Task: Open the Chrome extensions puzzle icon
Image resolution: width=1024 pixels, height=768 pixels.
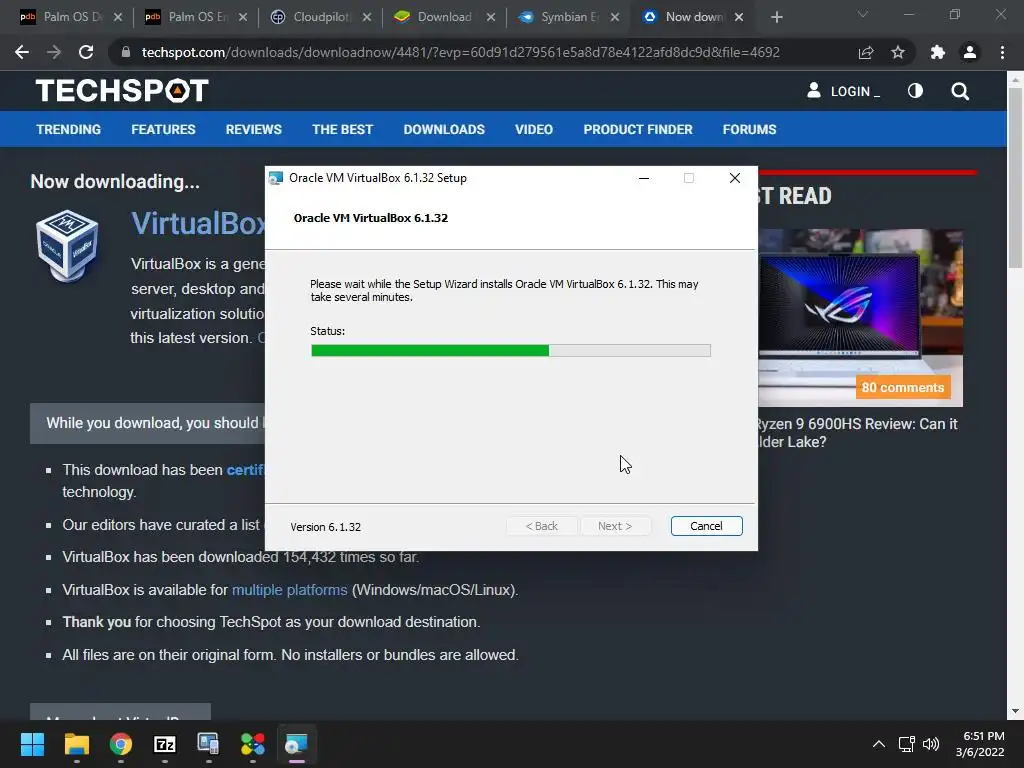Action: [938, 52]
